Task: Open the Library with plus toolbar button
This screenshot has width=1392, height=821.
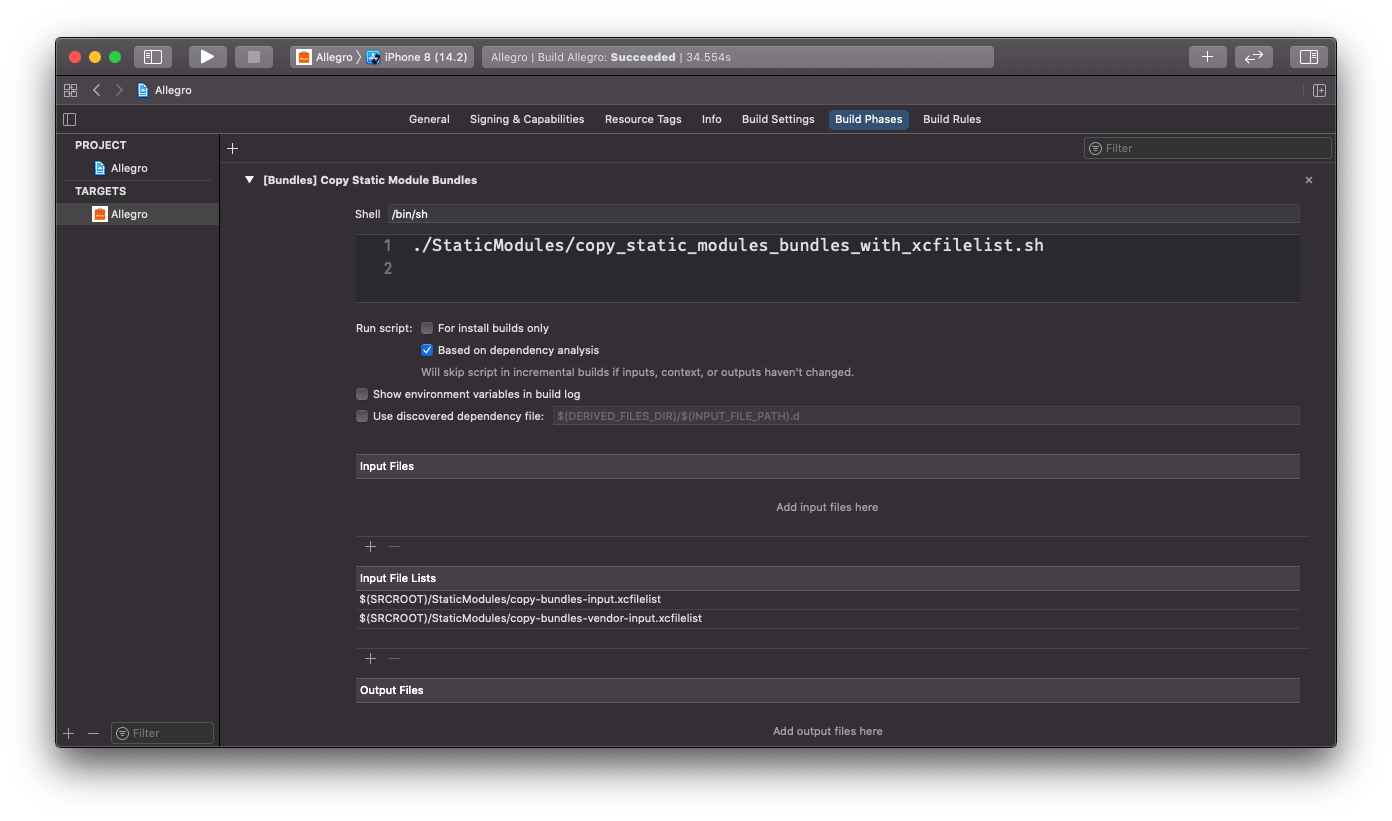Action: 1207,57
